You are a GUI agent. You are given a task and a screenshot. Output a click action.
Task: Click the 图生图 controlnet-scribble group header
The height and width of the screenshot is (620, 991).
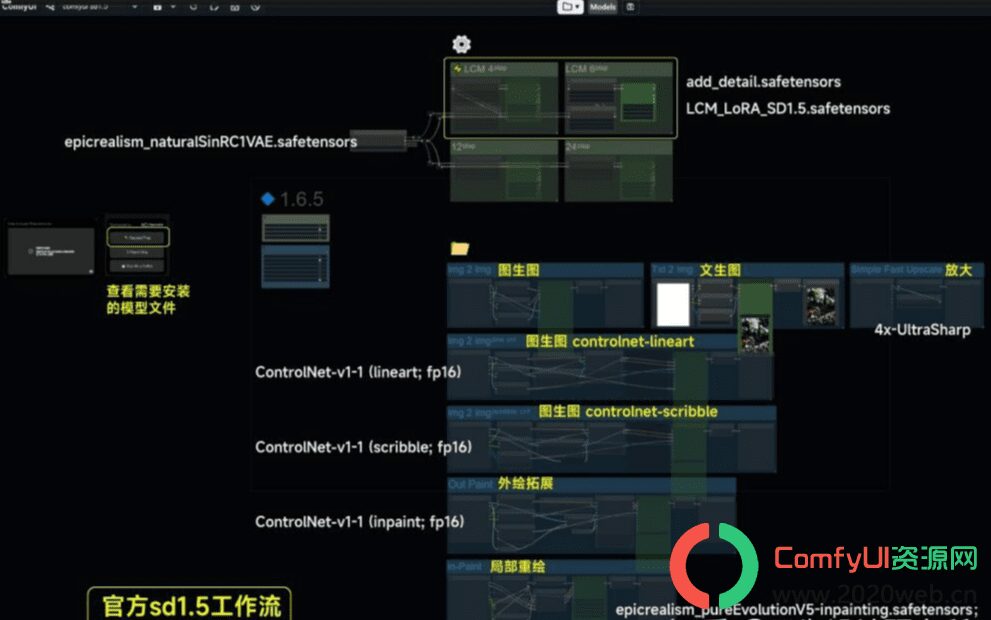pos(611,412)
